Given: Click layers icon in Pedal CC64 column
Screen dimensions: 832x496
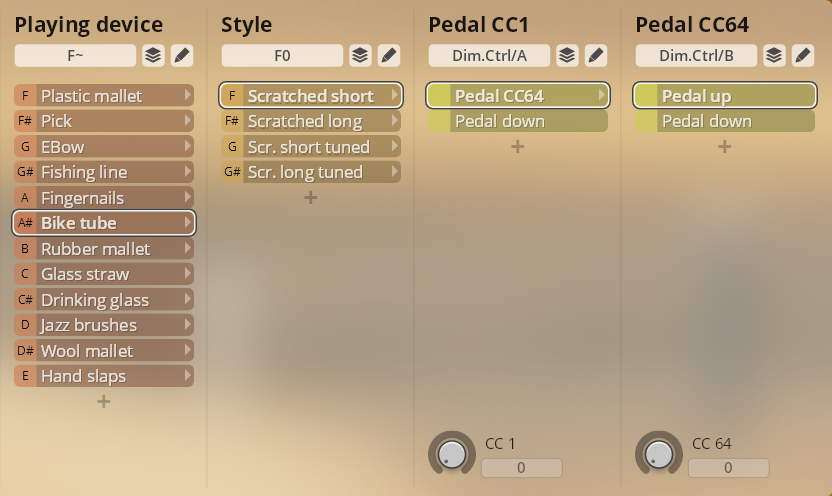Looking at the screenshot, I should pyautogui.click(x=774, y=56).
